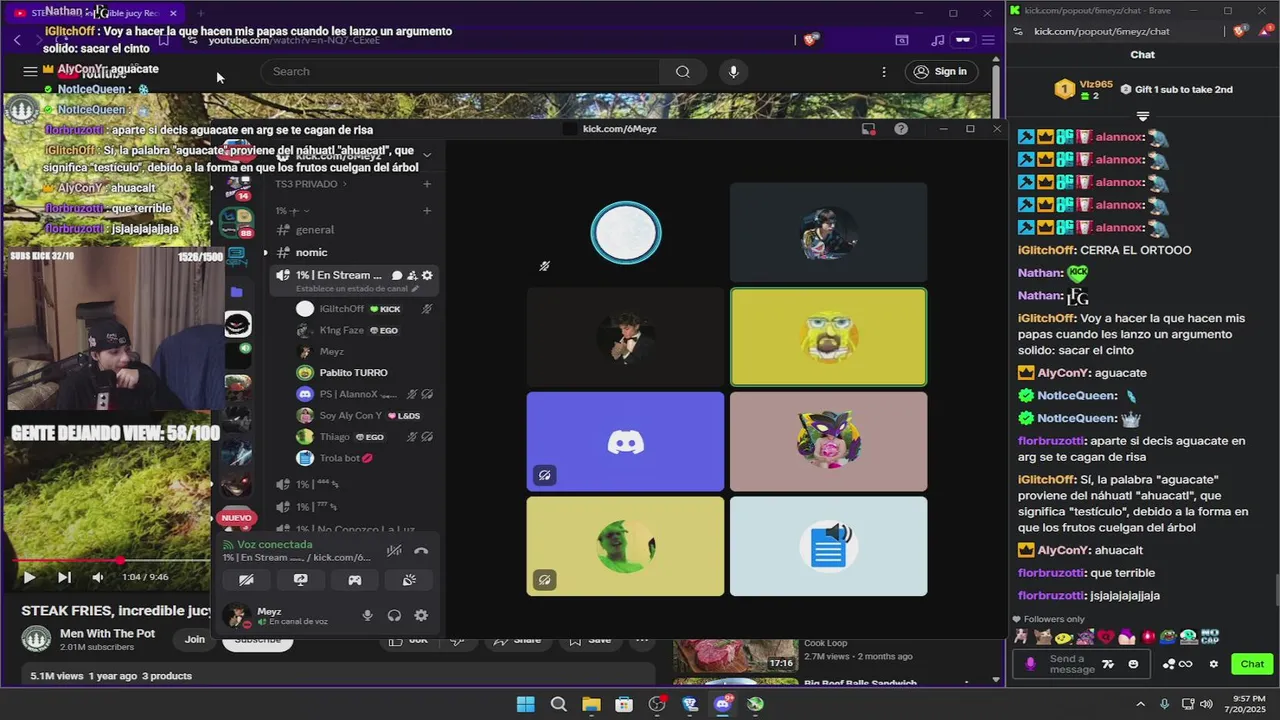This screenshot has height=720, width=1280.
Task: Invite people to En Stream voice channel
Action: (x=412, y=275)
